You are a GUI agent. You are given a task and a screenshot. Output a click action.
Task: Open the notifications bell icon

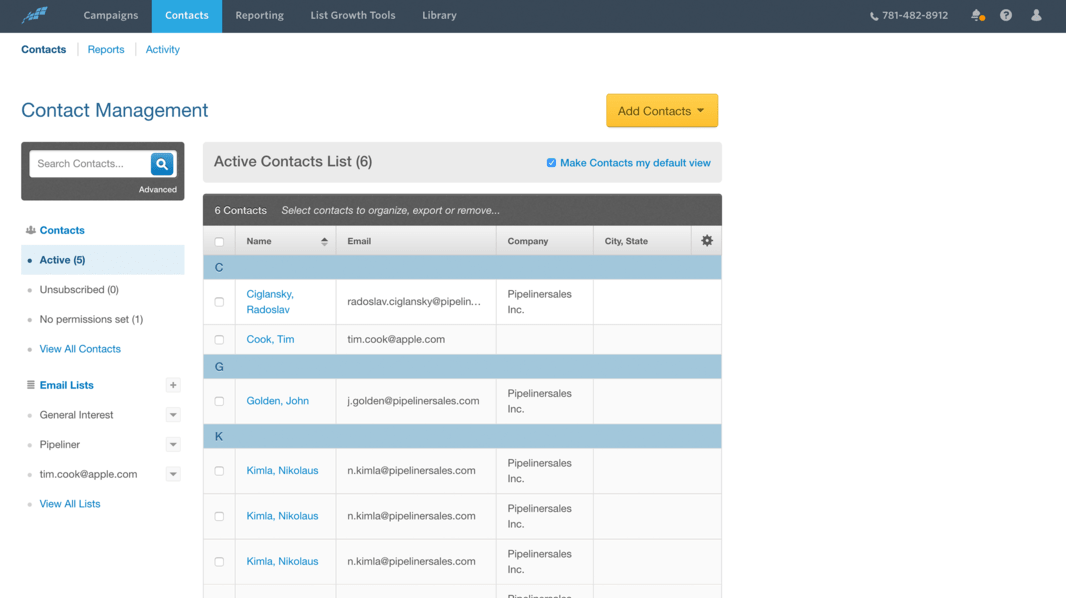pyautogui.click(x=976, y=15)
